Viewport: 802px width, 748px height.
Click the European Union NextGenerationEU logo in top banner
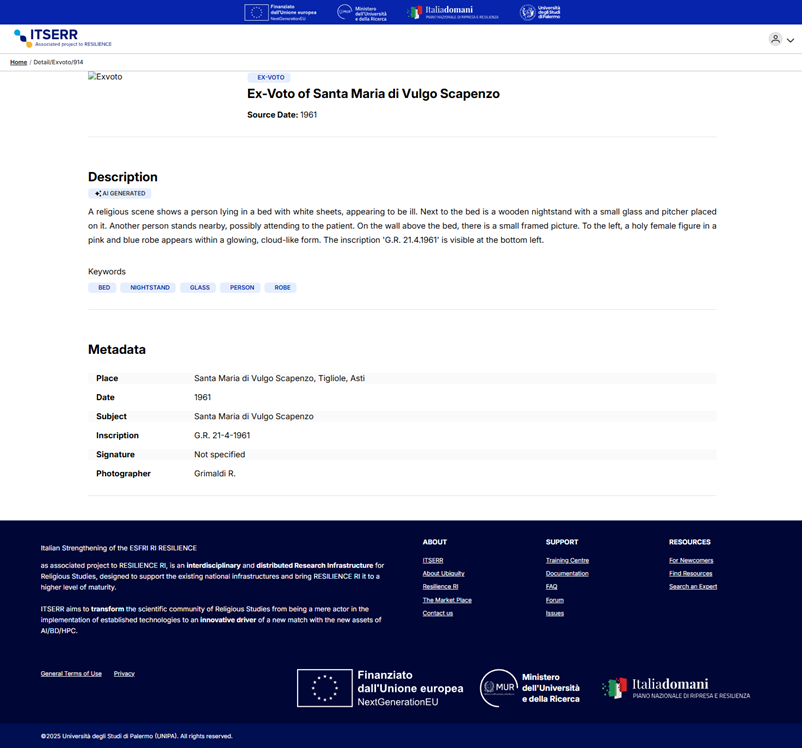(280, 12)
